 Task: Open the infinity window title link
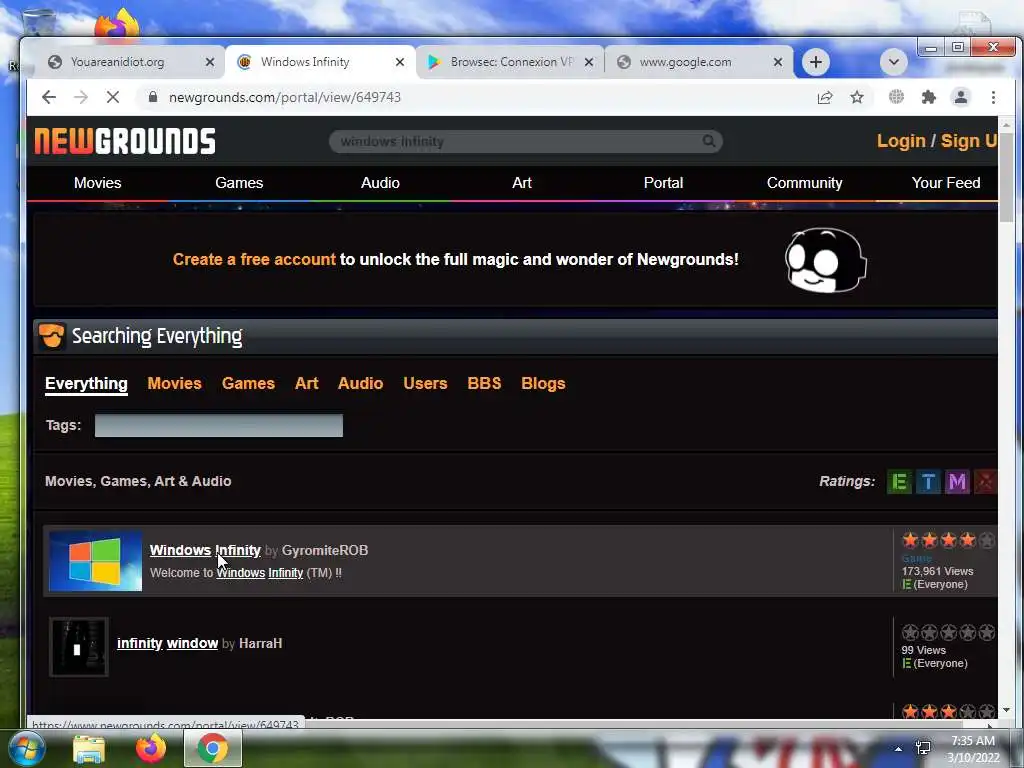click(167, 643)
